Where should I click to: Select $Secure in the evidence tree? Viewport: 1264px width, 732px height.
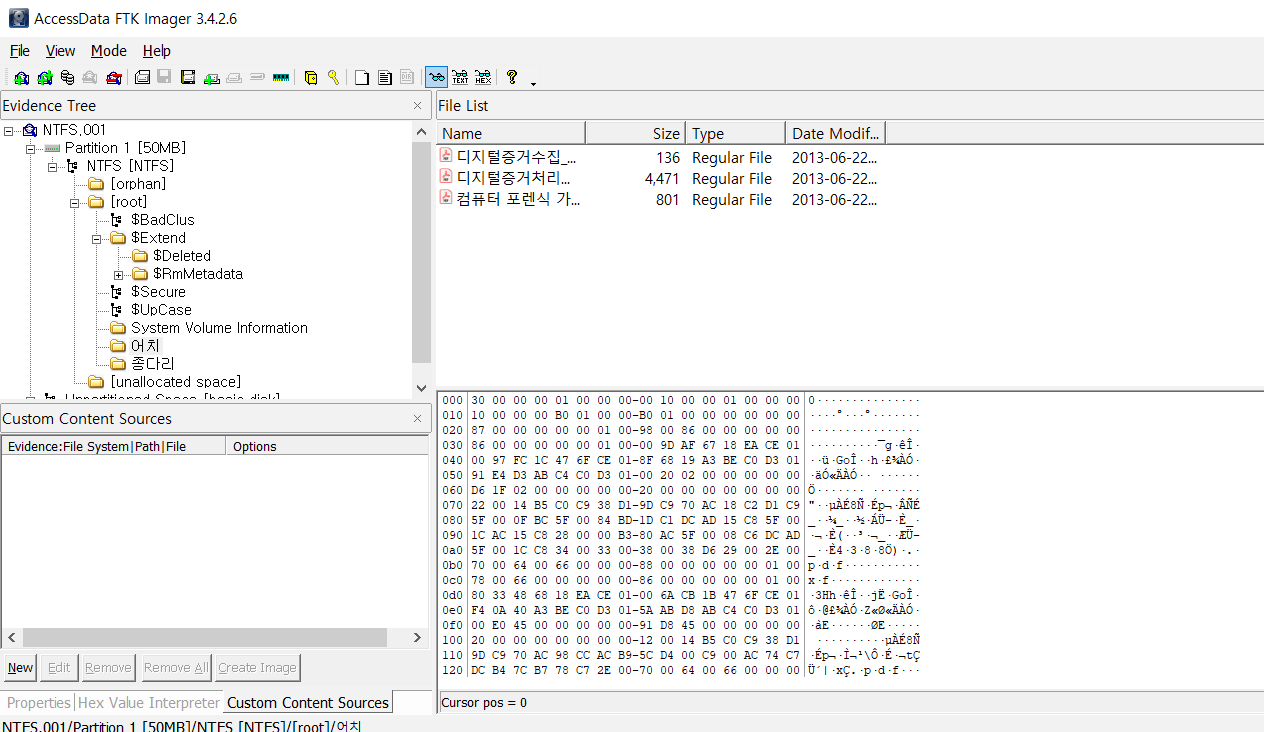pos(158,292)
